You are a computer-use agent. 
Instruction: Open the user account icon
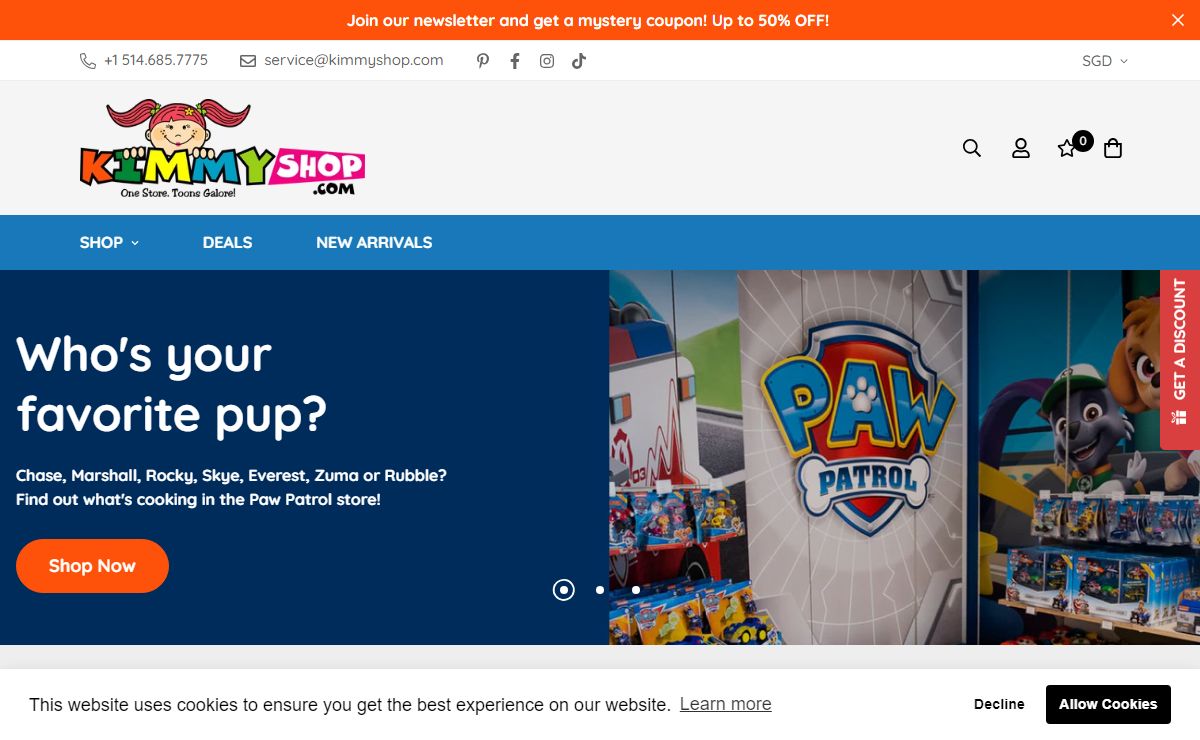[x=1021, y=148]
